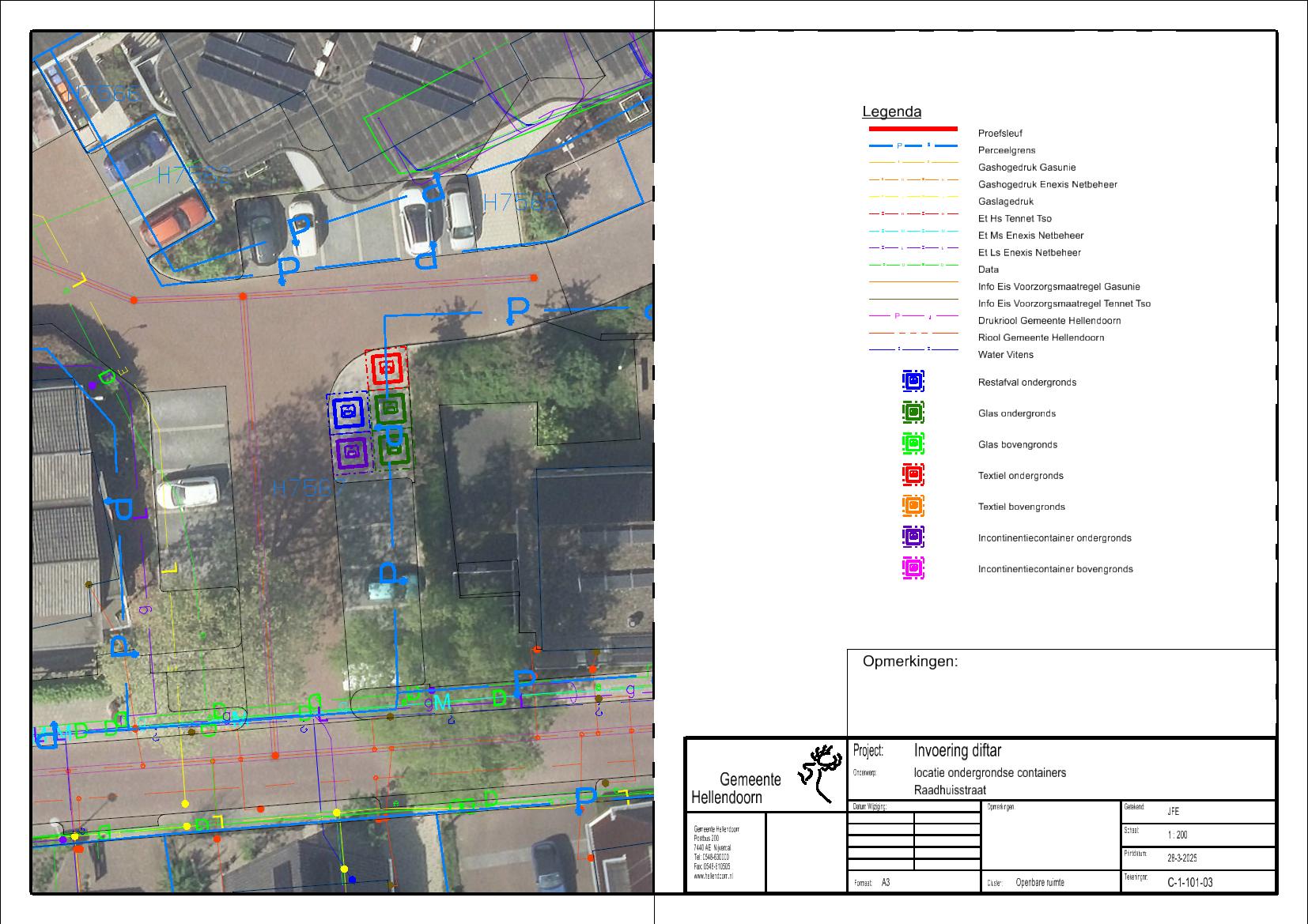
Task: Click the blue Perceelgrens line sample
Action: [x=913, y=146]
